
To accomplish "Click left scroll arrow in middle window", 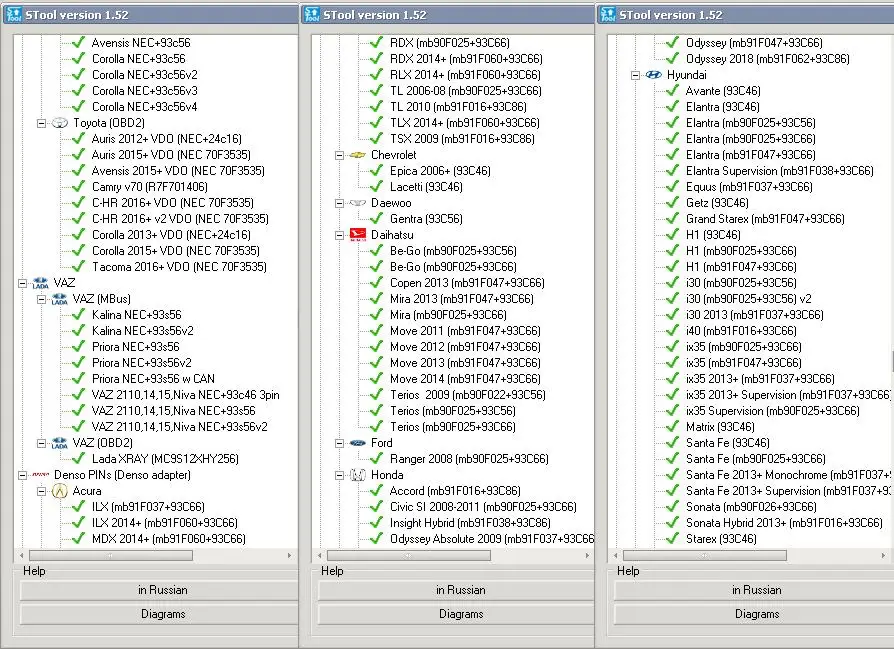I will (x=319, y=555).
